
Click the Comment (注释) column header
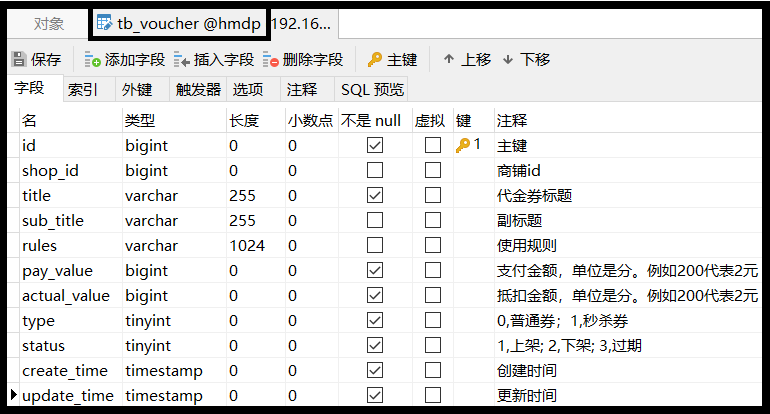pyautogui.click(x=628, y=120)
